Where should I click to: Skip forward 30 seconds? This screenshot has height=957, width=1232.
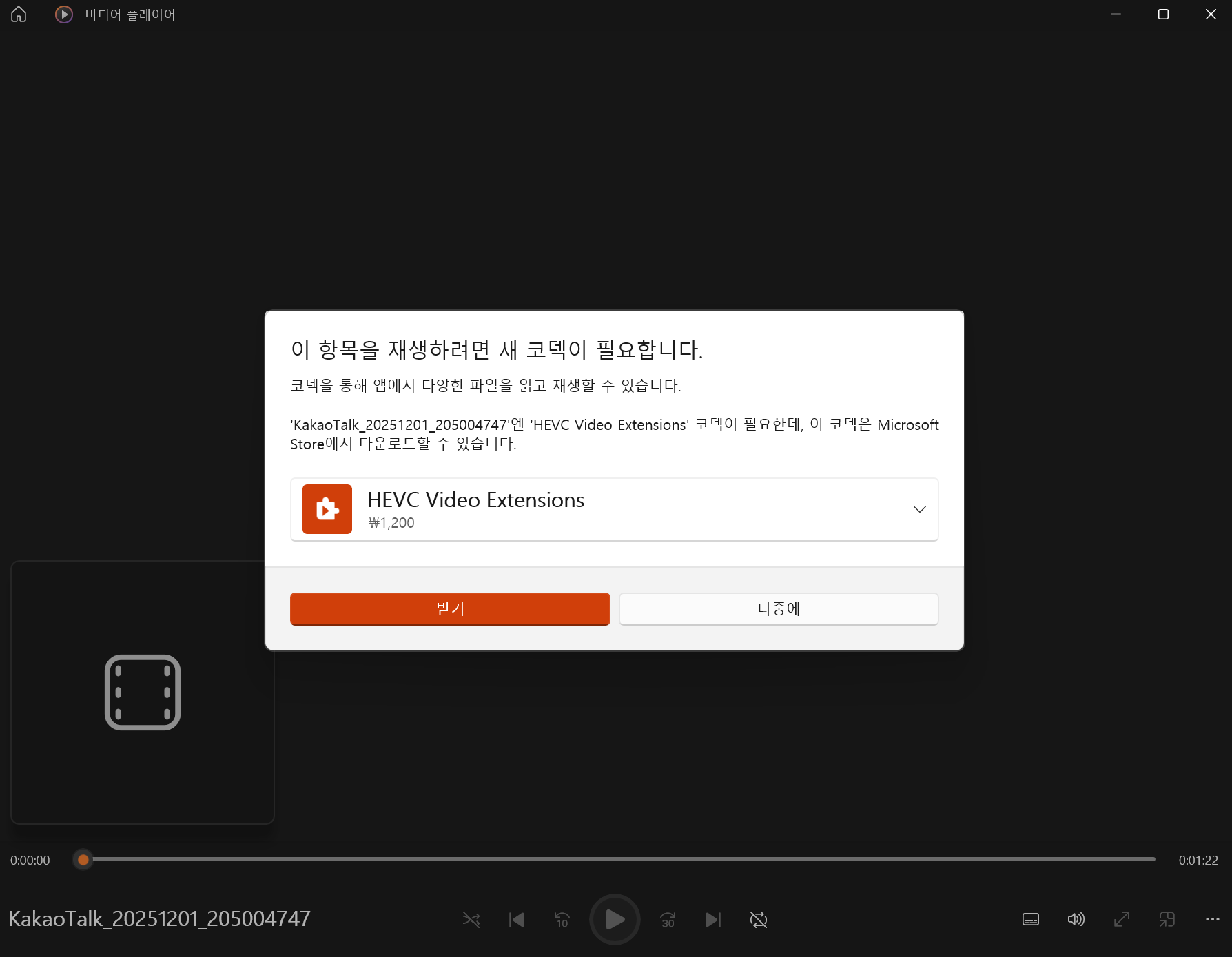(x=668, y=919)
